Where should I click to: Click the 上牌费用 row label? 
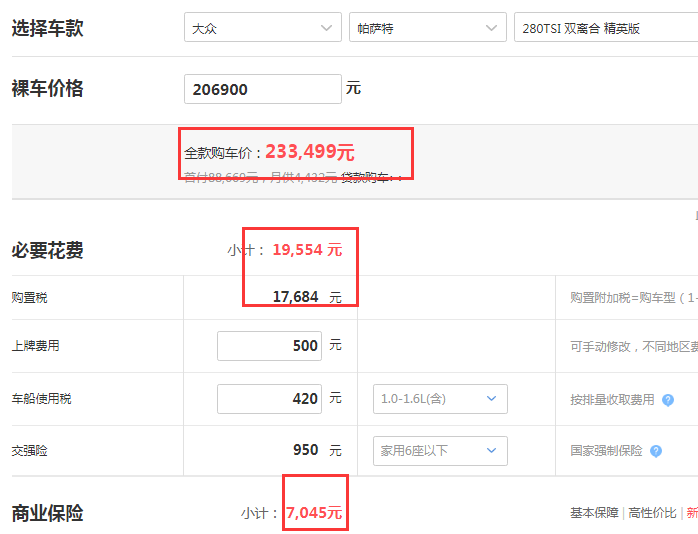click(36, 346)
